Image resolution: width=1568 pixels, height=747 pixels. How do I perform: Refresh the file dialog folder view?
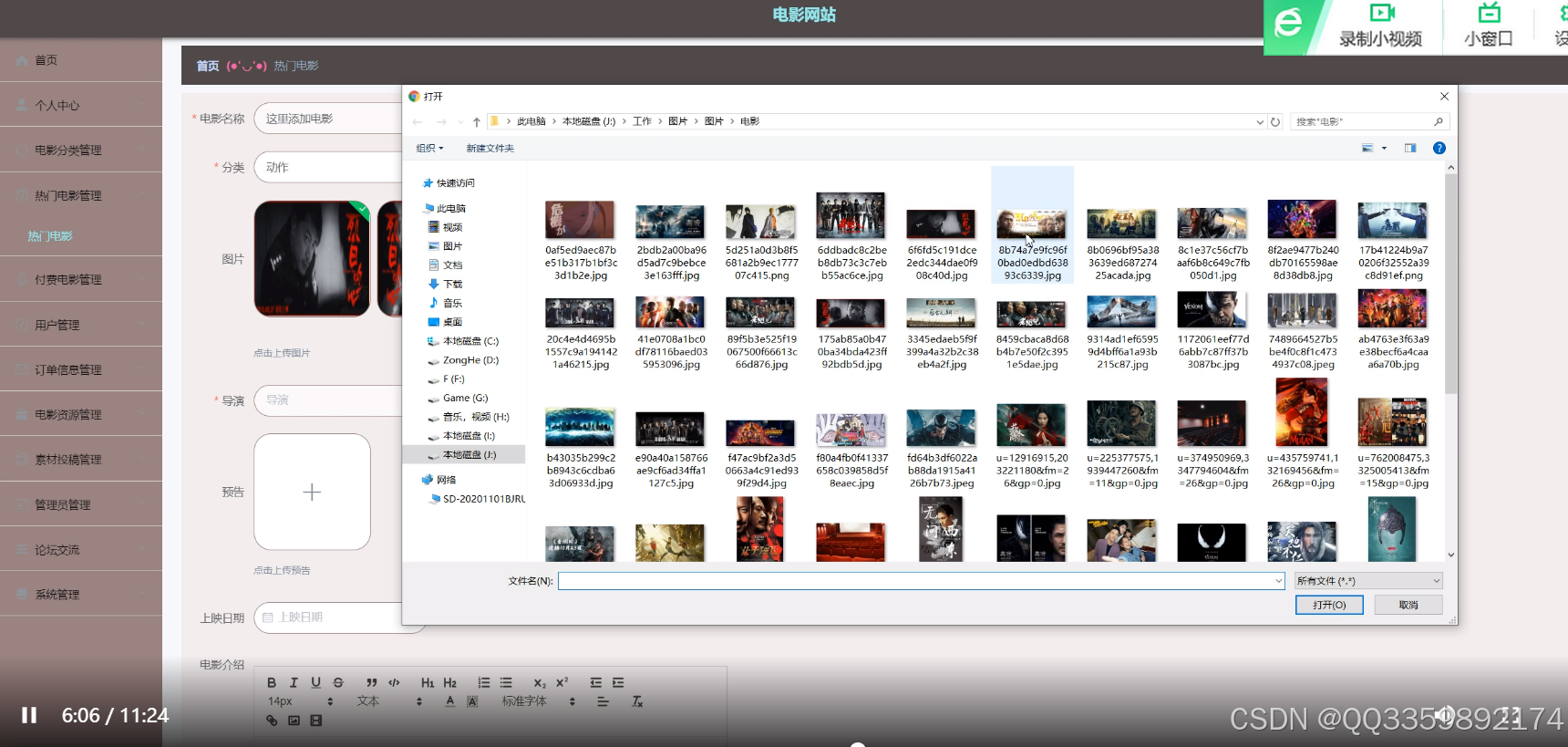pyautogui.click(x=1275, y=121)
